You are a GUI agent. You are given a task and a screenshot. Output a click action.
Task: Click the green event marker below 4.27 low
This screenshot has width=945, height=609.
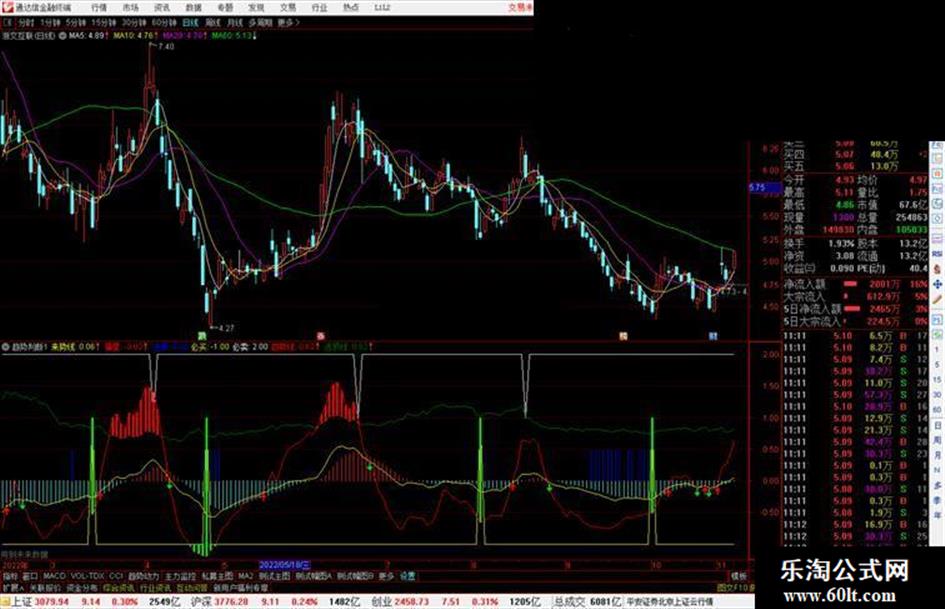(x=202, y=335)
